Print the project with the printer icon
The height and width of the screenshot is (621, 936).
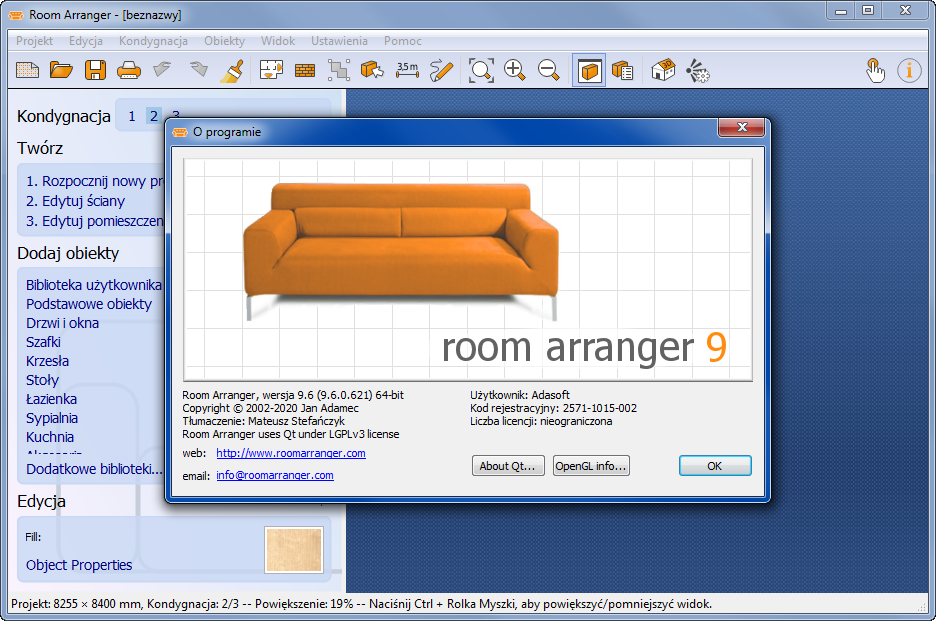(128, 70)
